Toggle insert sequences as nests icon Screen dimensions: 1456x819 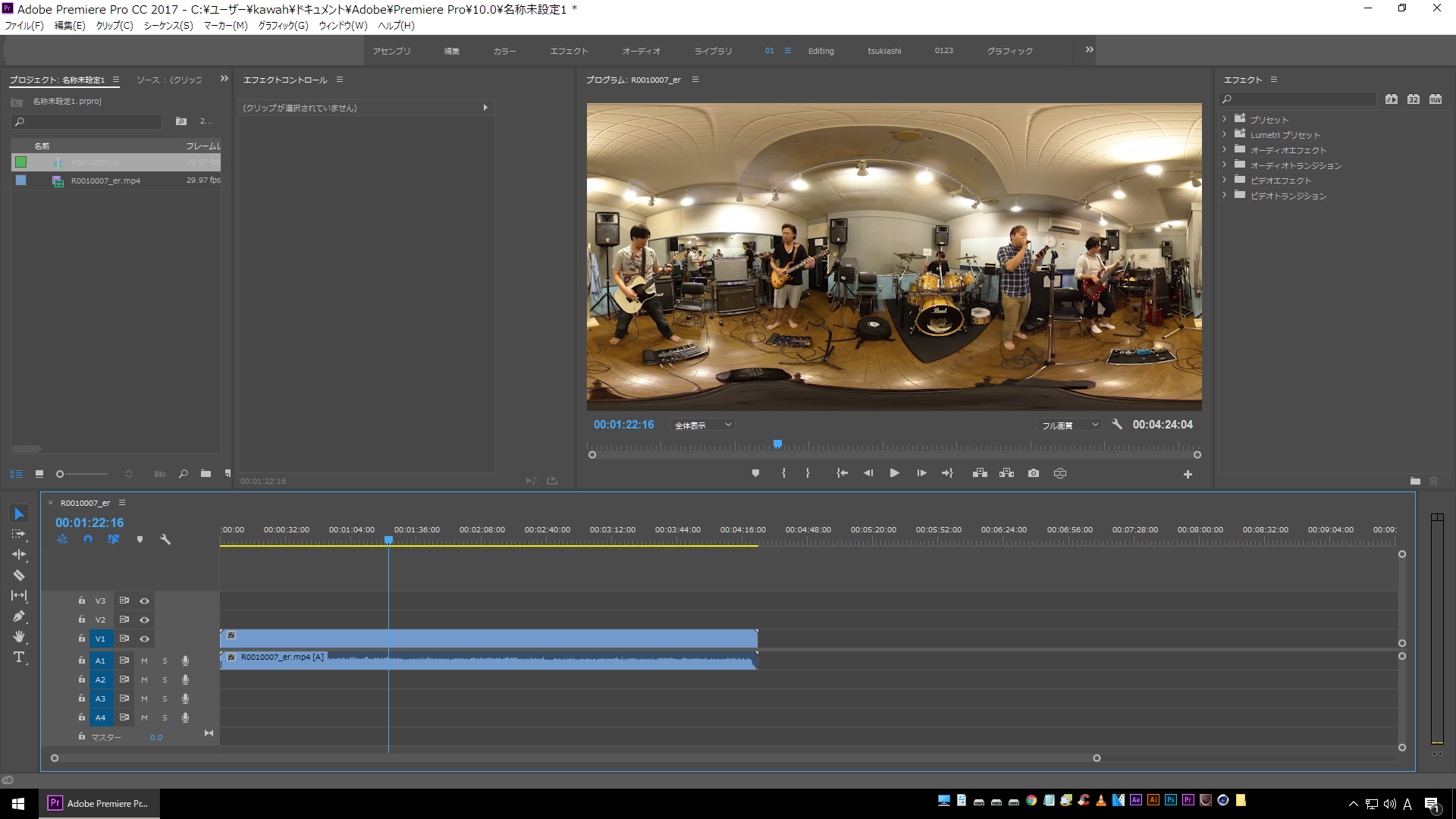62,539
